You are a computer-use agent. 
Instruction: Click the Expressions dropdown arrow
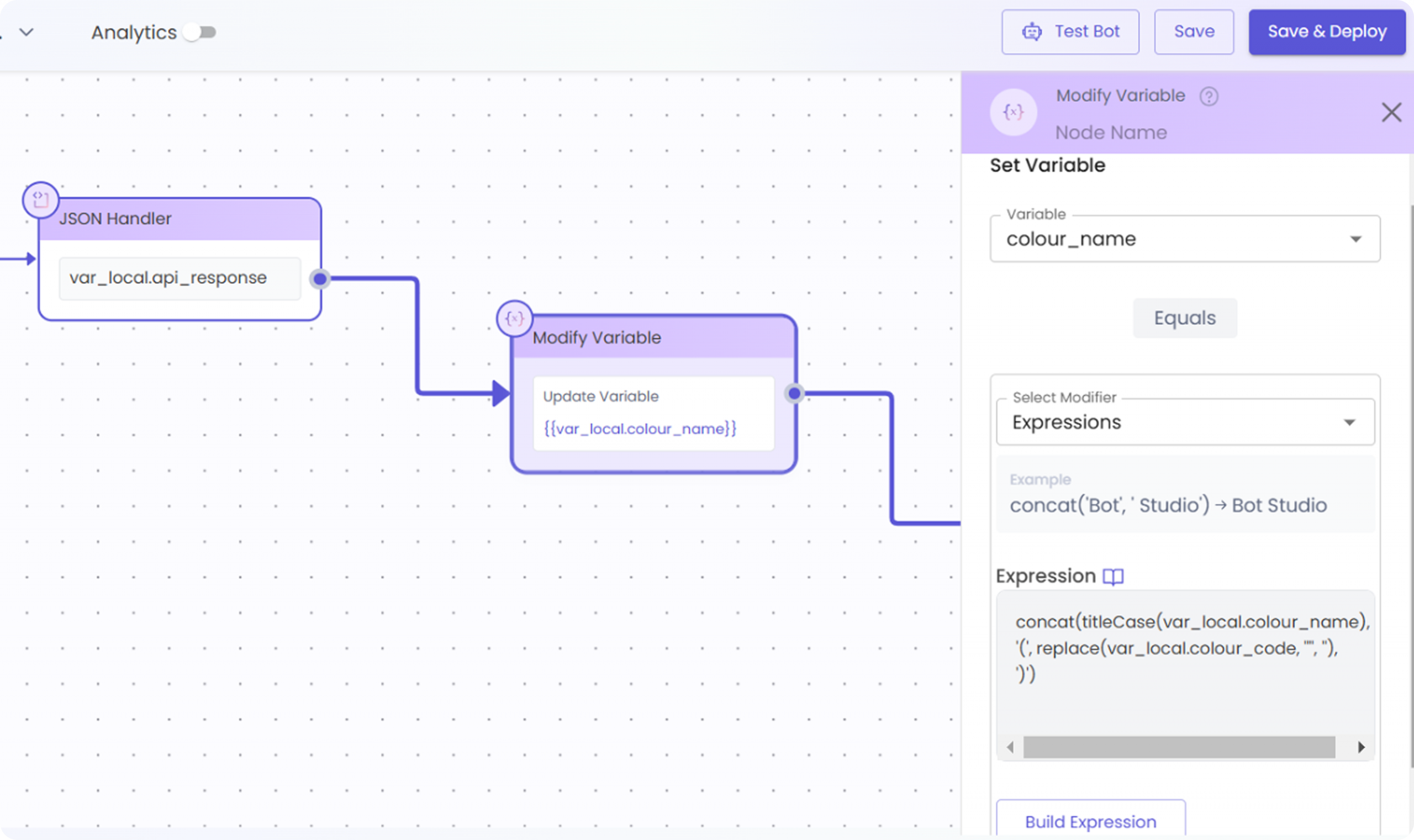1349,422
